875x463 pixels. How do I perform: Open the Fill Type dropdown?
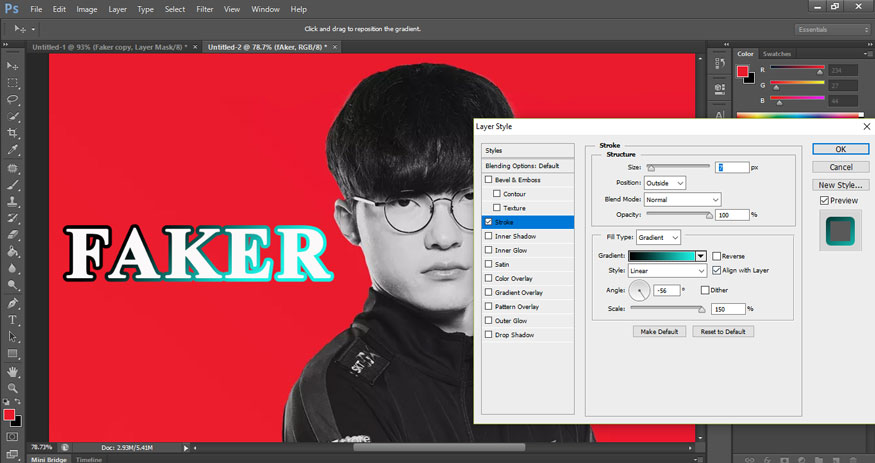(658, 238)
